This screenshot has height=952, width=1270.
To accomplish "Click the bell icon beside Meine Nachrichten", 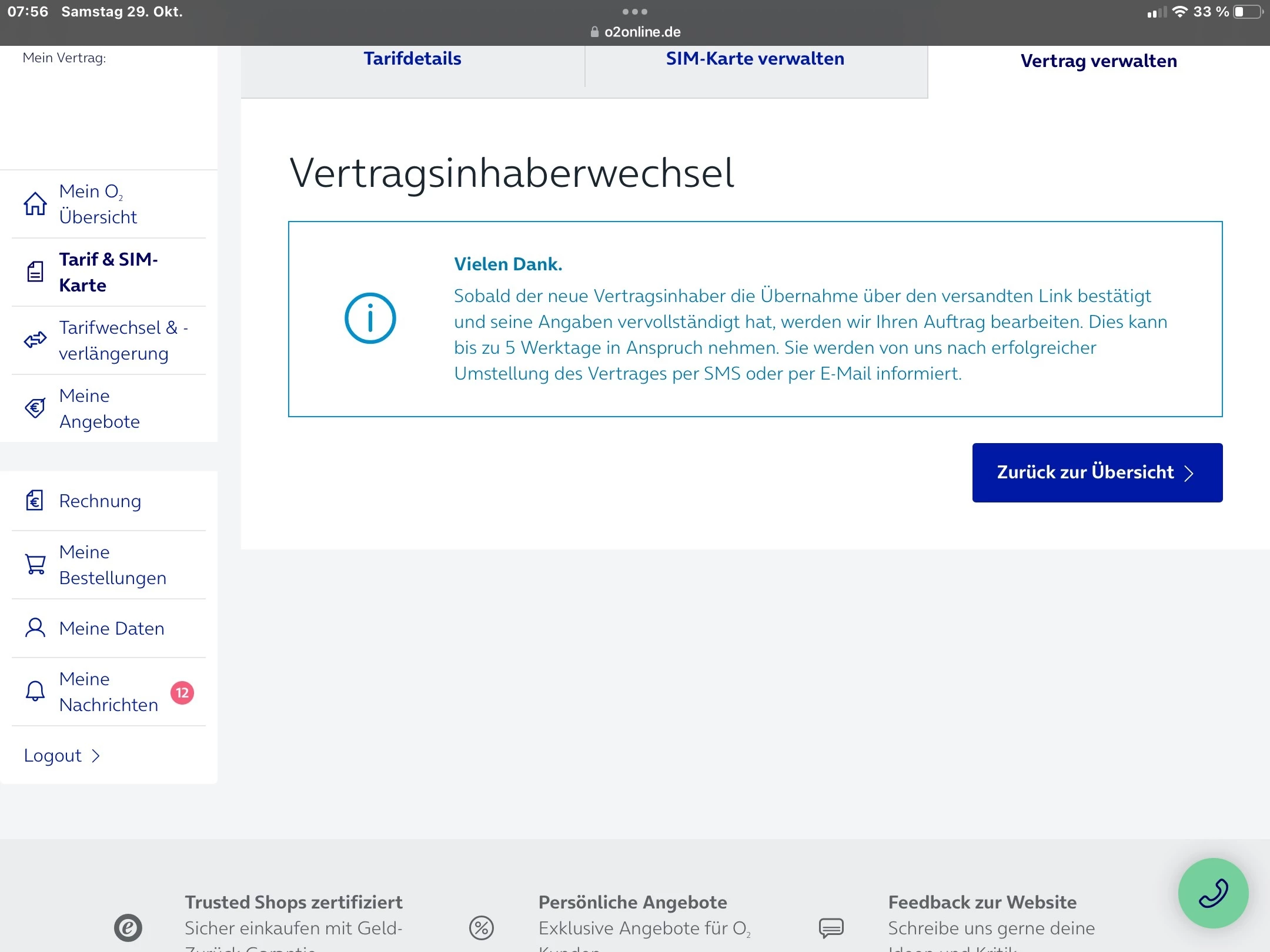I will pyautogui.click(x=35, y=691).
